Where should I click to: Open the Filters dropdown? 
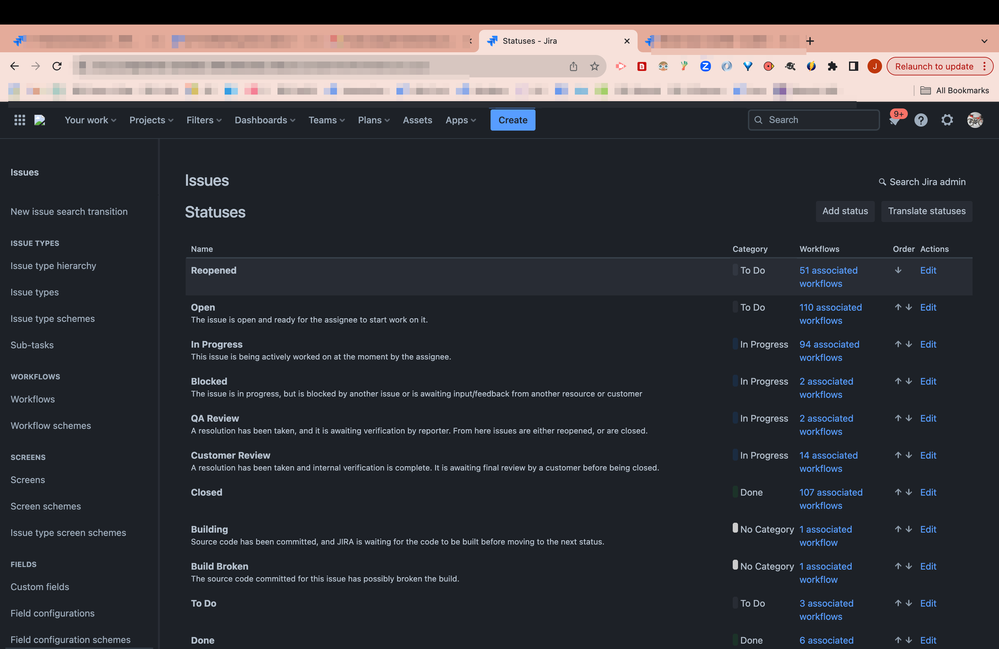[x=204, y=119]
